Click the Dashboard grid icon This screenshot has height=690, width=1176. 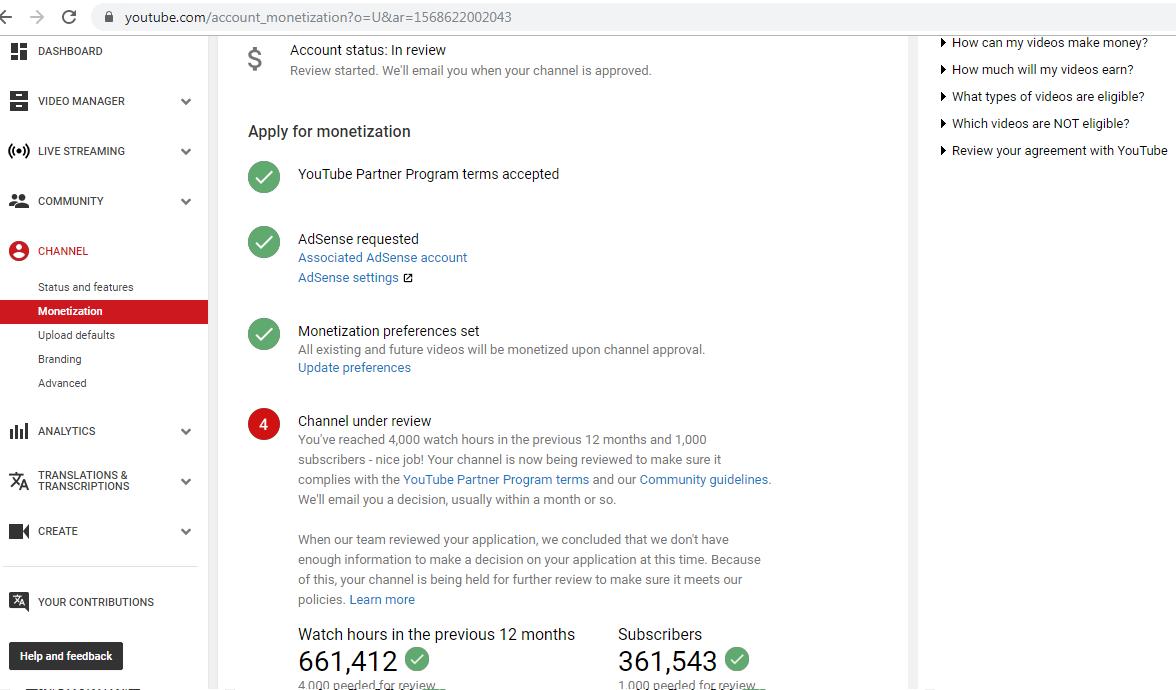(19, 51)
